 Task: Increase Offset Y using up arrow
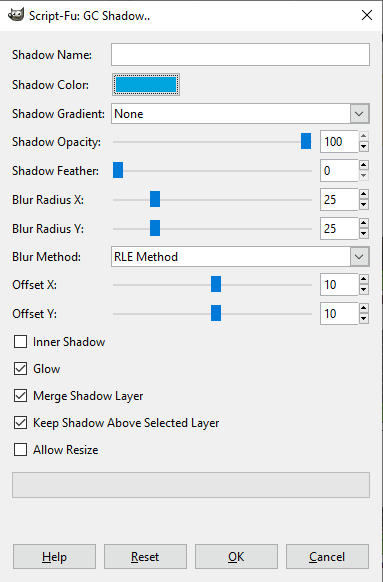tap(364, 309)
